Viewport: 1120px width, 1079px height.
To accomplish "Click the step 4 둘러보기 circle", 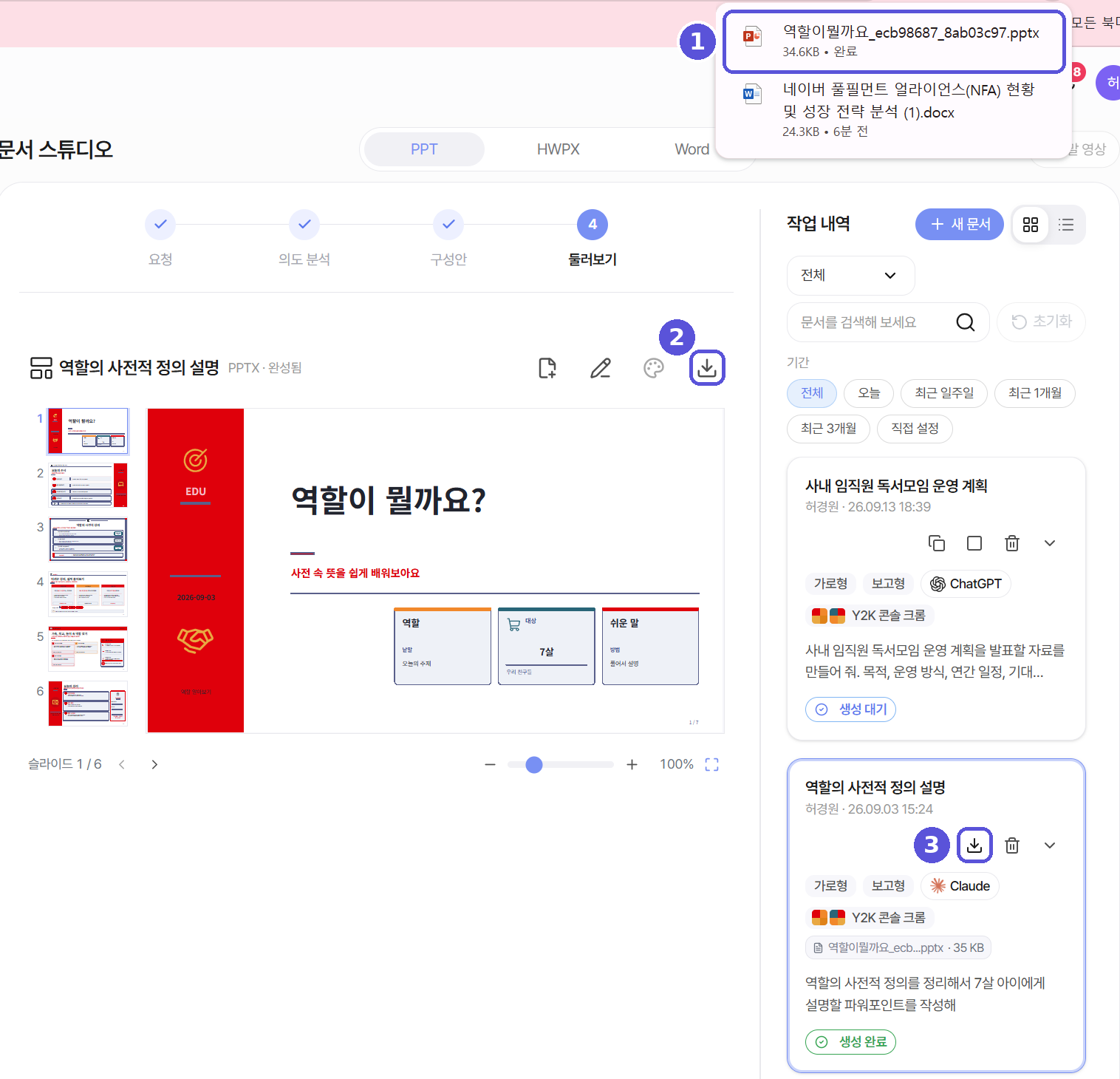I will pos(593,225).
